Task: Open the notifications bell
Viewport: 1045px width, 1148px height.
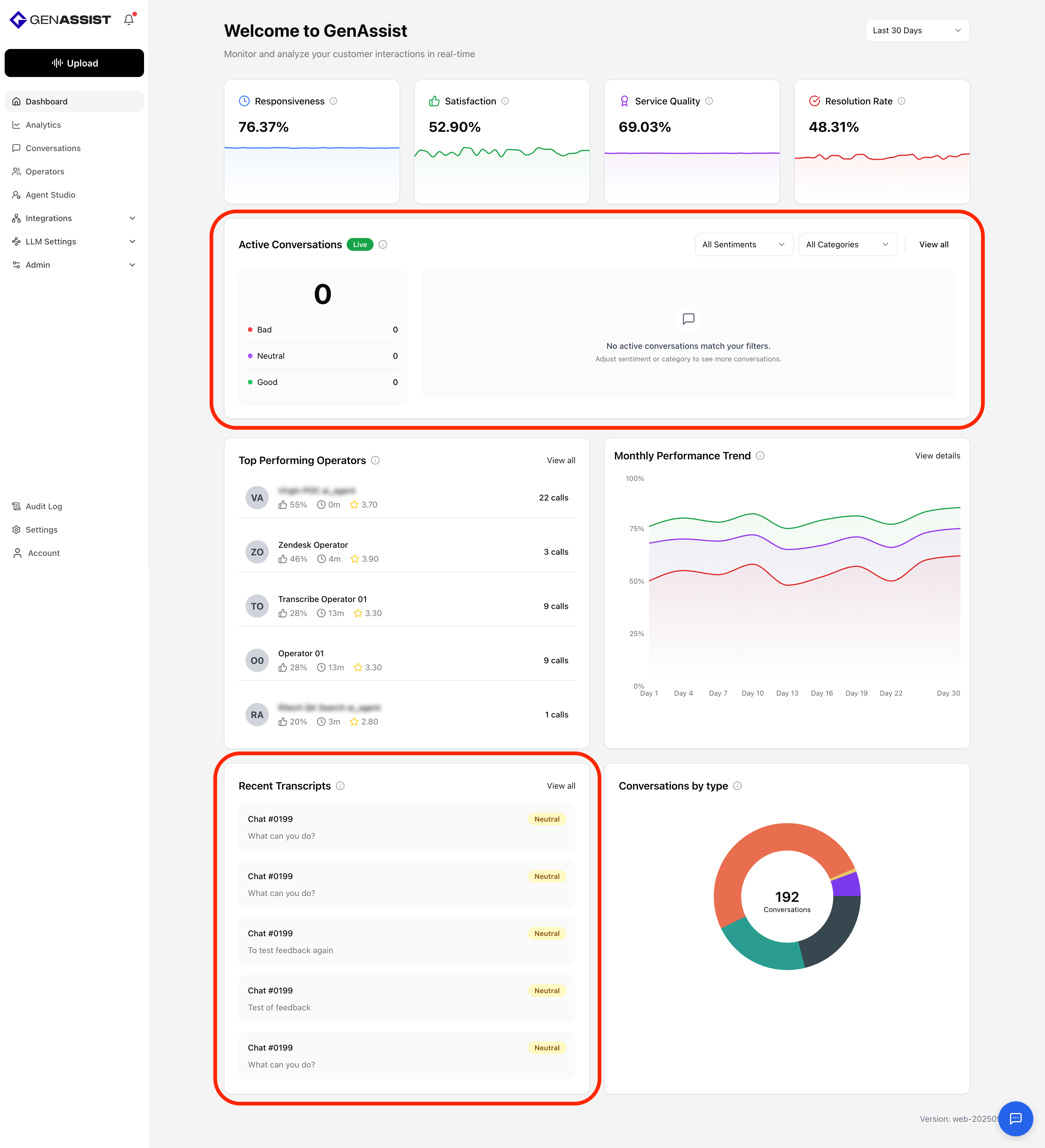Action: pos(129,19)
